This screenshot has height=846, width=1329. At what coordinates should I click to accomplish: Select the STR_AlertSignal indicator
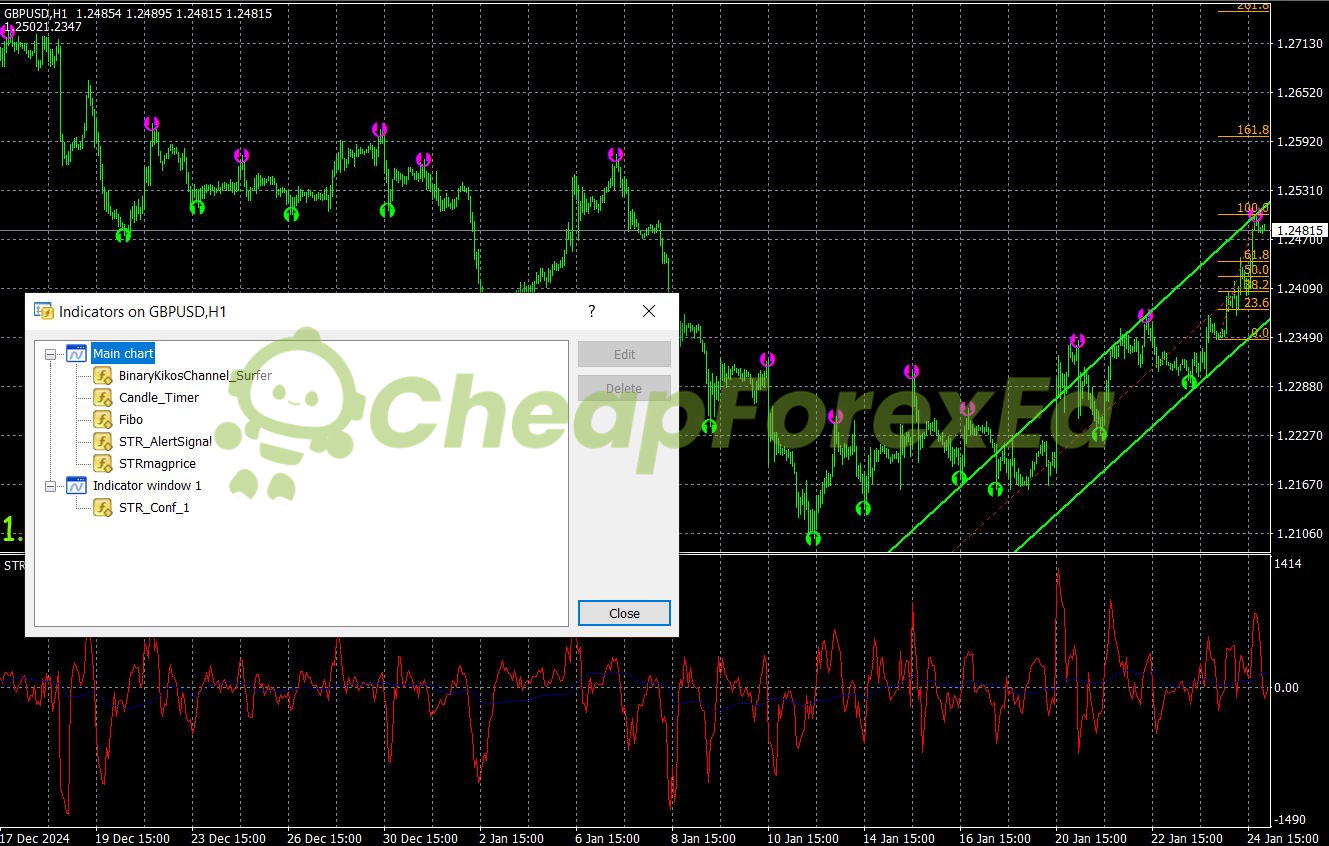[x=165, y=442]
